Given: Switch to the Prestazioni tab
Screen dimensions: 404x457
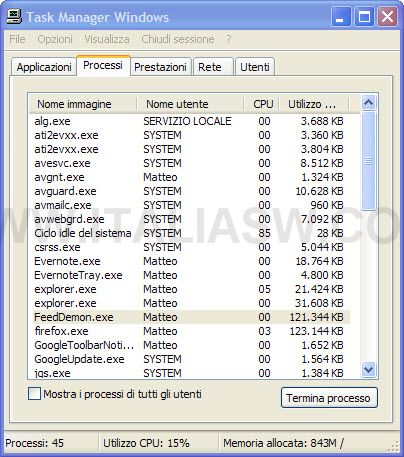Looking at the screenshot, I should [x=160, y=67].
